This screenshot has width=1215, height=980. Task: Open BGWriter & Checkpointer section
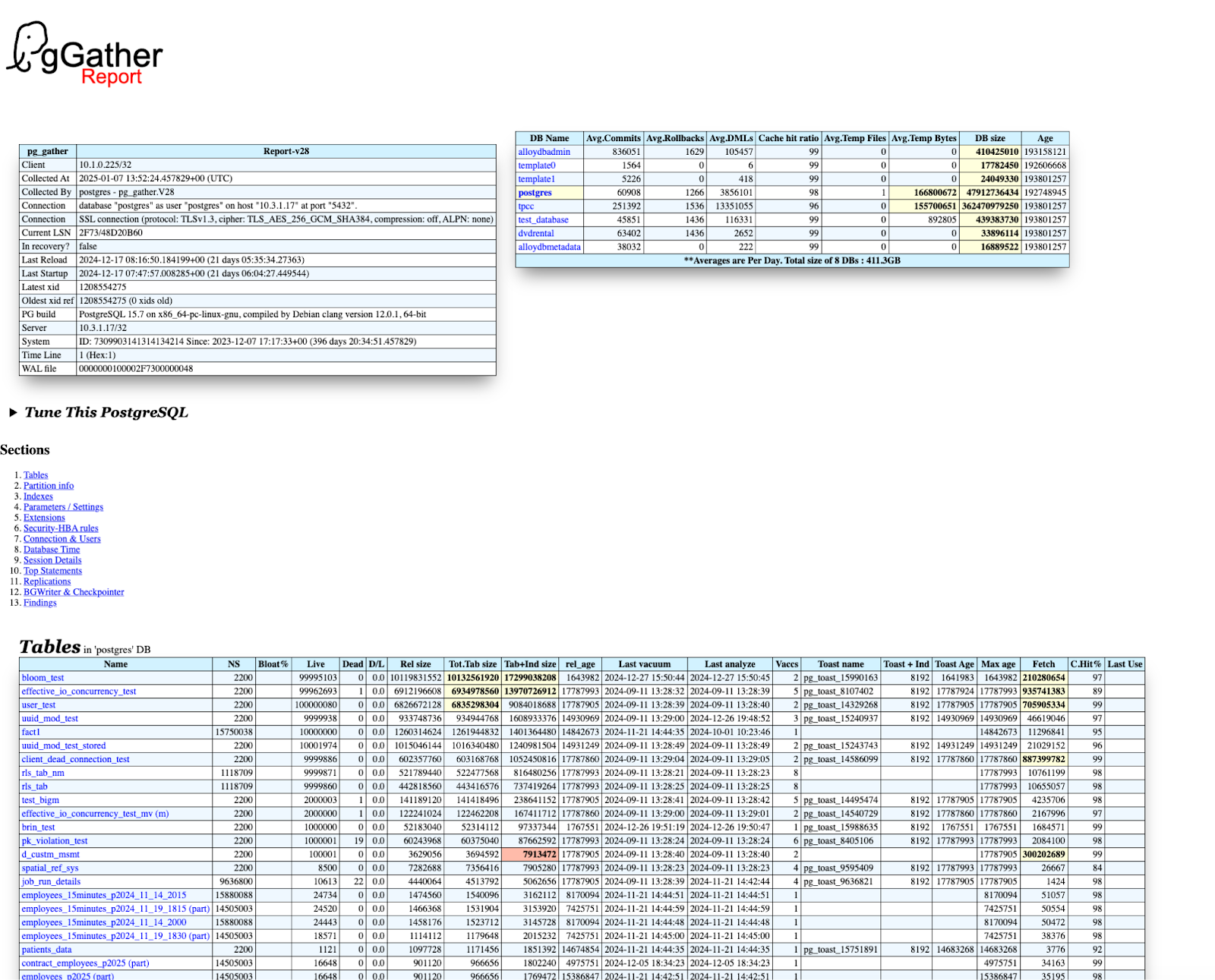(x=73, y=591)
